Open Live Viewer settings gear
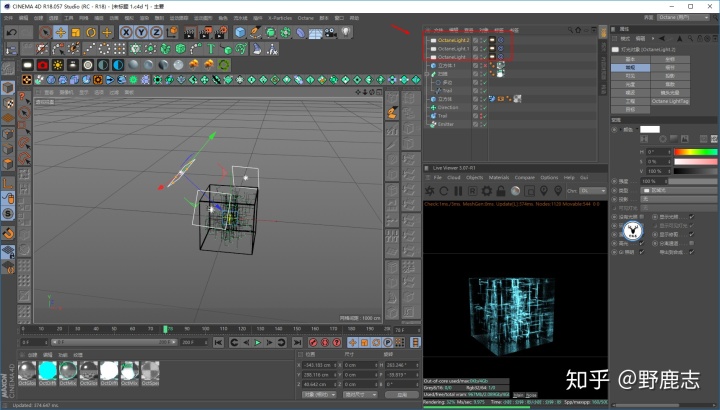The width and height of the screenshot is (720, 410). point(486,191)
